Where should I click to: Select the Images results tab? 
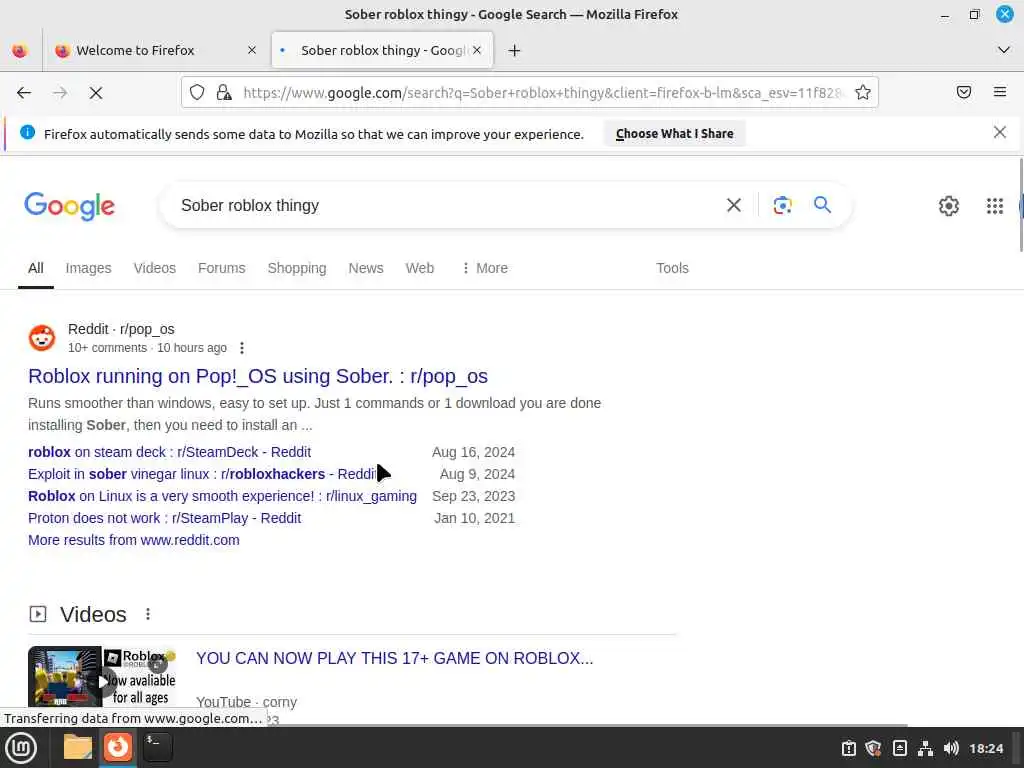[x=88, y=268]
